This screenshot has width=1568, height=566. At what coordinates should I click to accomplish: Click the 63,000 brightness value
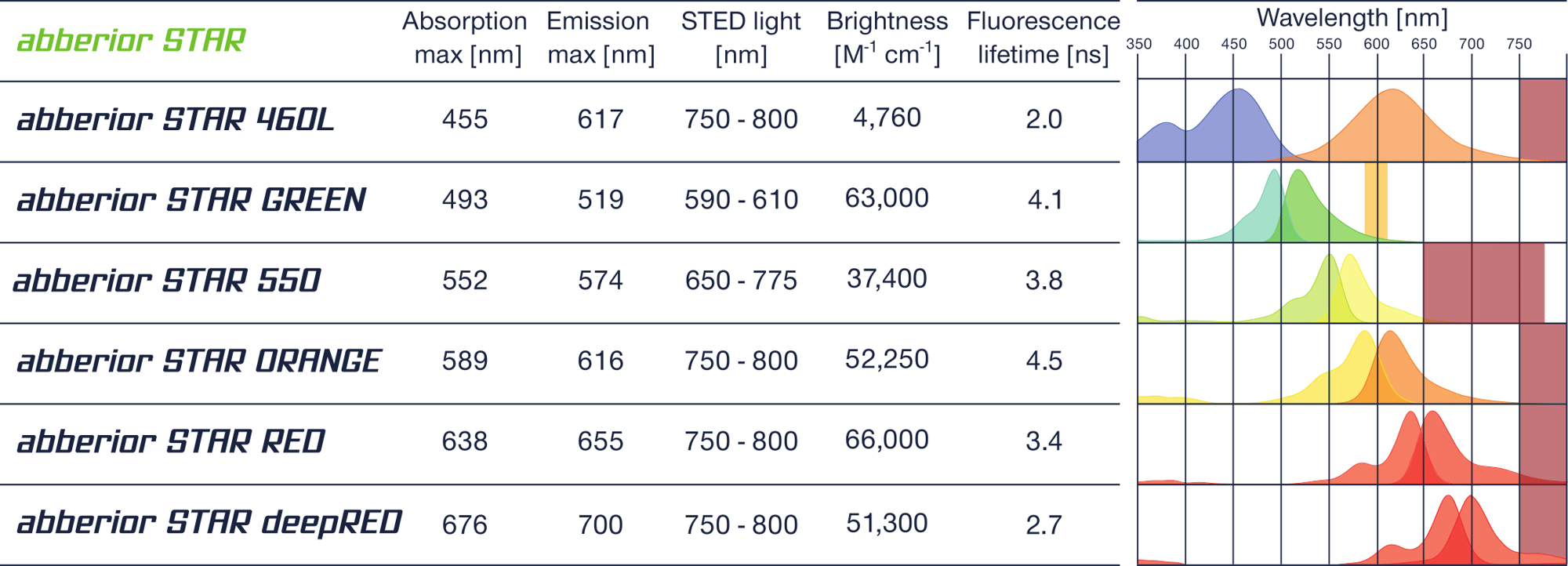(x=887, y=198)
